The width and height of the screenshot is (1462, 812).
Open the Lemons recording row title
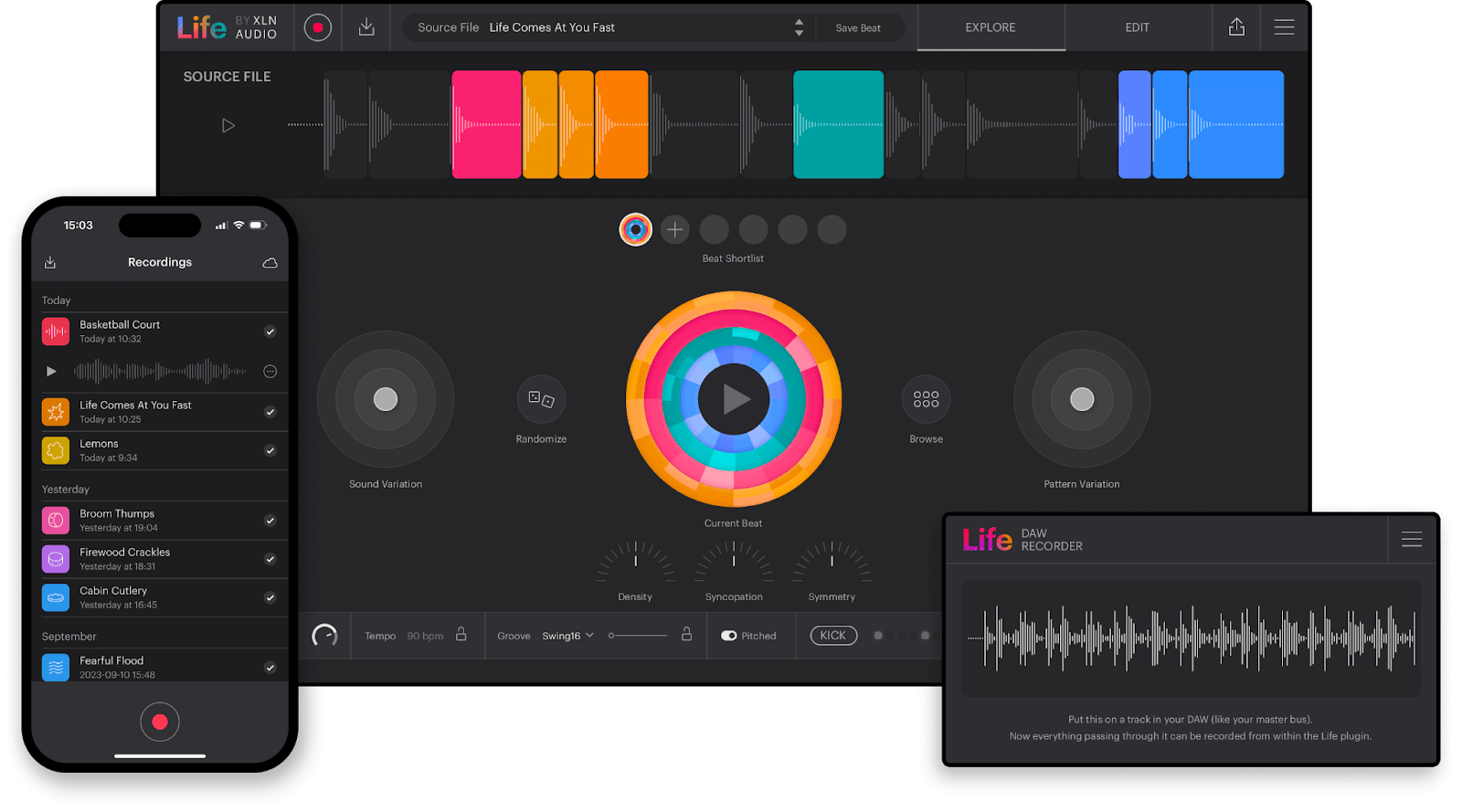coord(99,443)
